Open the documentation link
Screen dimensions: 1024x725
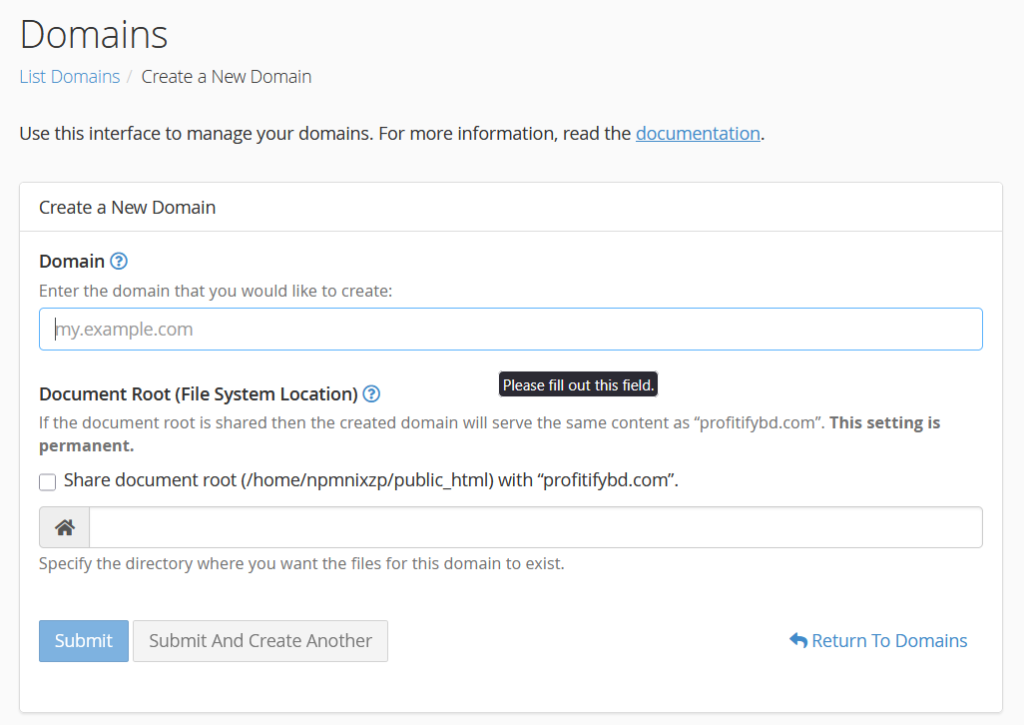click(697, 133)
